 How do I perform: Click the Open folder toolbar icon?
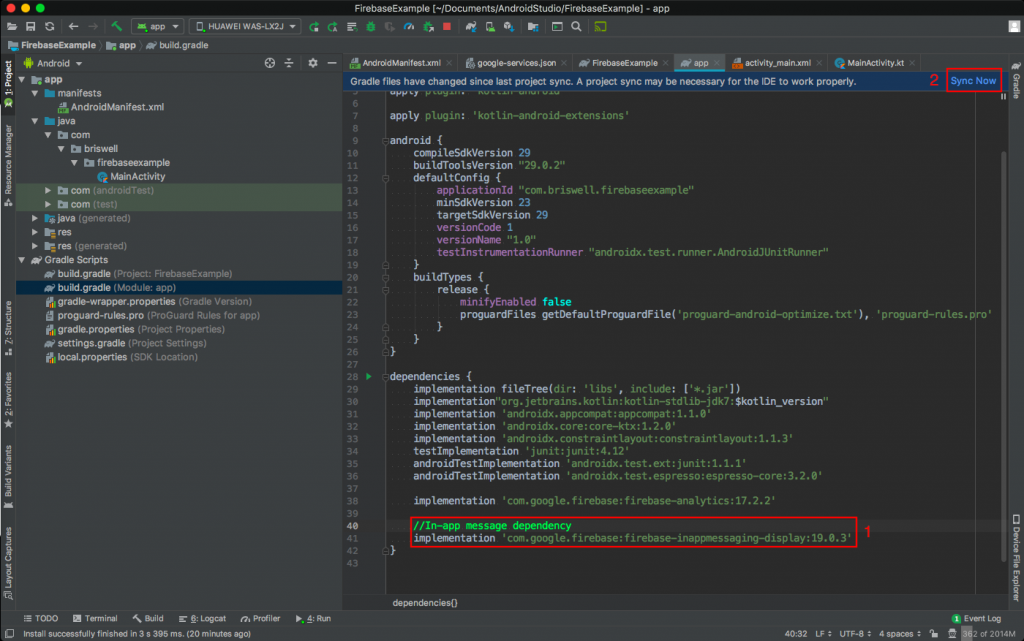pyautogui.click(x=12, y=27)
